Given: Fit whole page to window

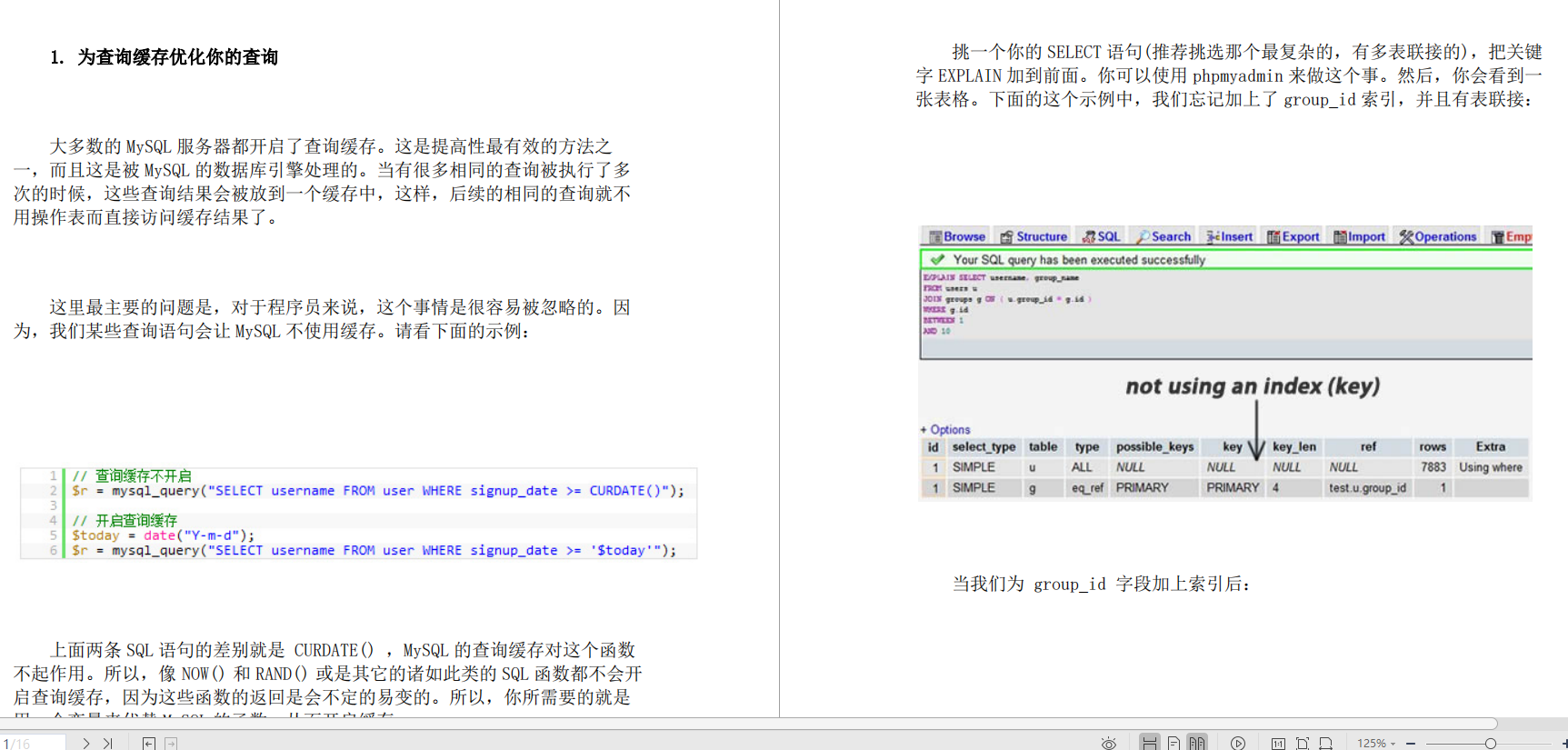Looking at the screenshot, I should click(x=1303, y=744).
